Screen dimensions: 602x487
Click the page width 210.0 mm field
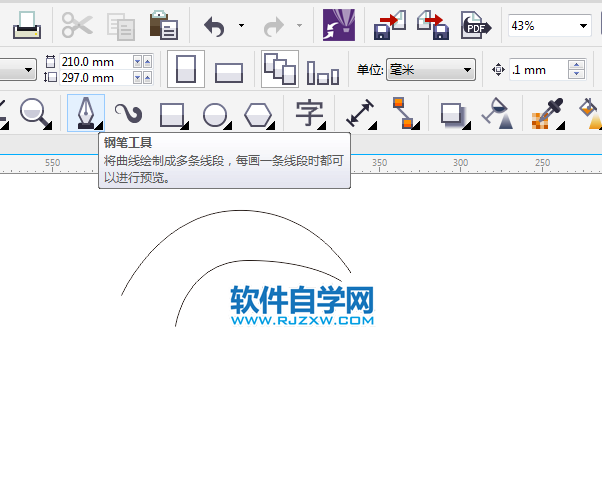94,62
